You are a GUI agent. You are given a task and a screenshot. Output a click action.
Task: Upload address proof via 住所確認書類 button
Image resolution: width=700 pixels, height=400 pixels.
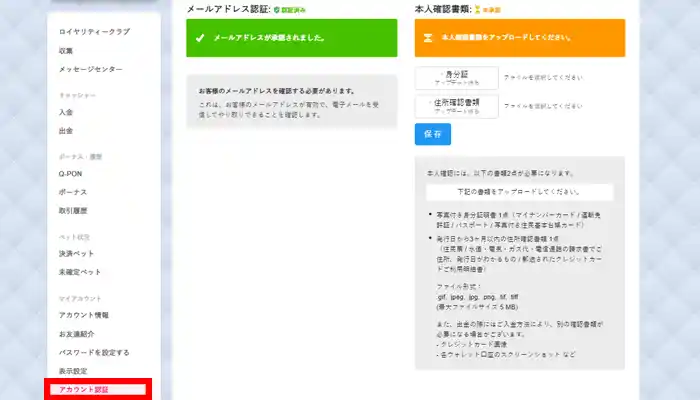[x=457, y=106]
